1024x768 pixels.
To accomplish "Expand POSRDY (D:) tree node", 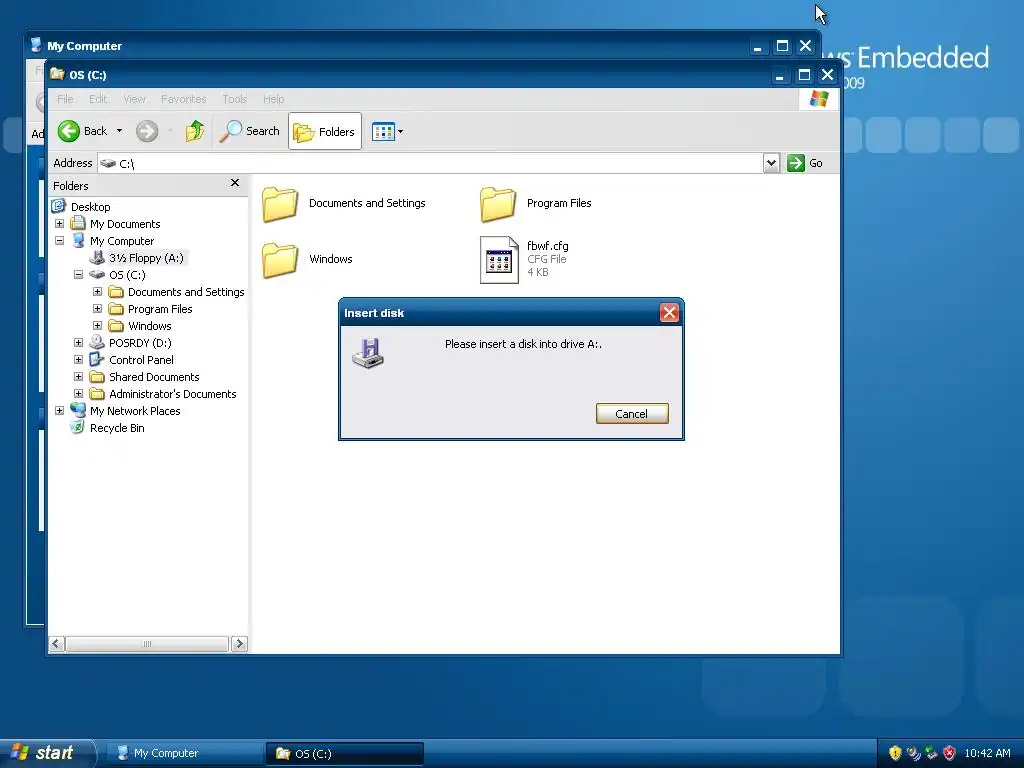I will [78, 342].
